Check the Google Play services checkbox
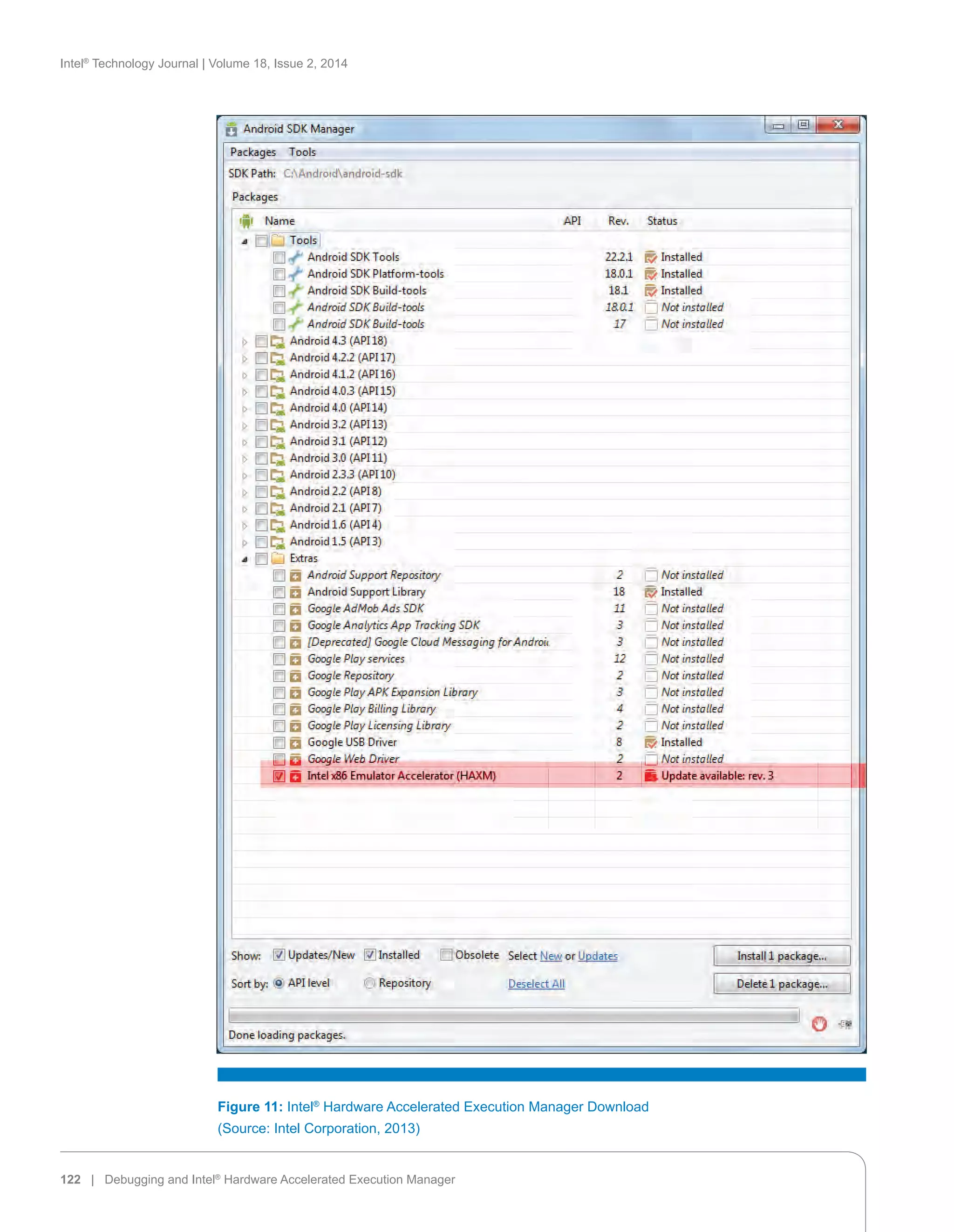 tap(279, 659)
